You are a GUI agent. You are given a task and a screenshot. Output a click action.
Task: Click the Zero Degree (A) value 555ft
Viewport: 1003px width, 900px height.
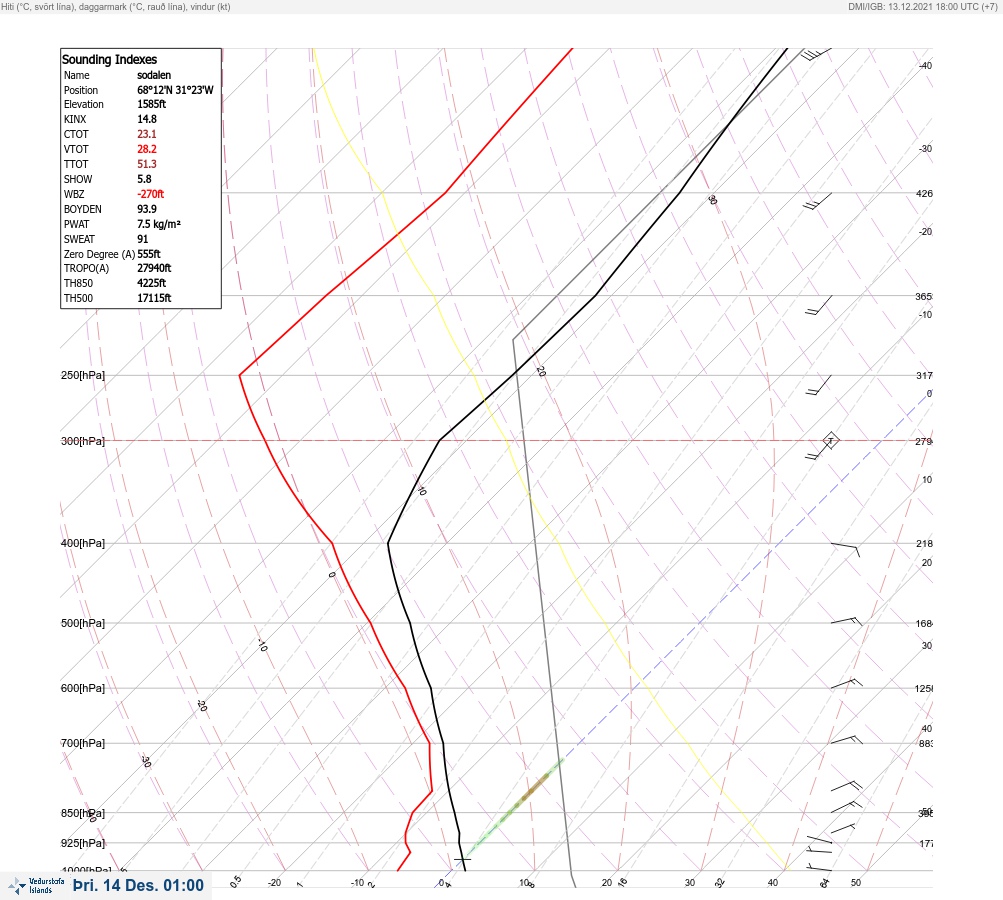click(149, 254)
